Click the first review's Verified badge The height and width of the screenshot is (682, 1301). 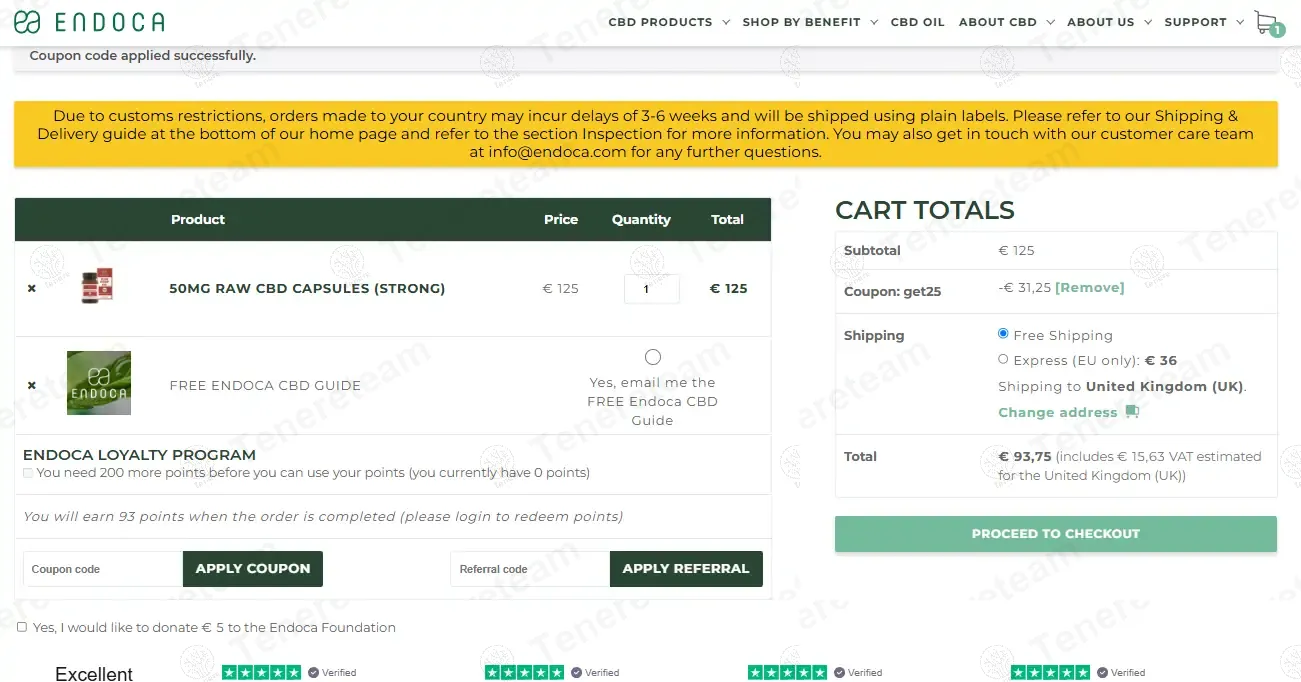[332, 673]
